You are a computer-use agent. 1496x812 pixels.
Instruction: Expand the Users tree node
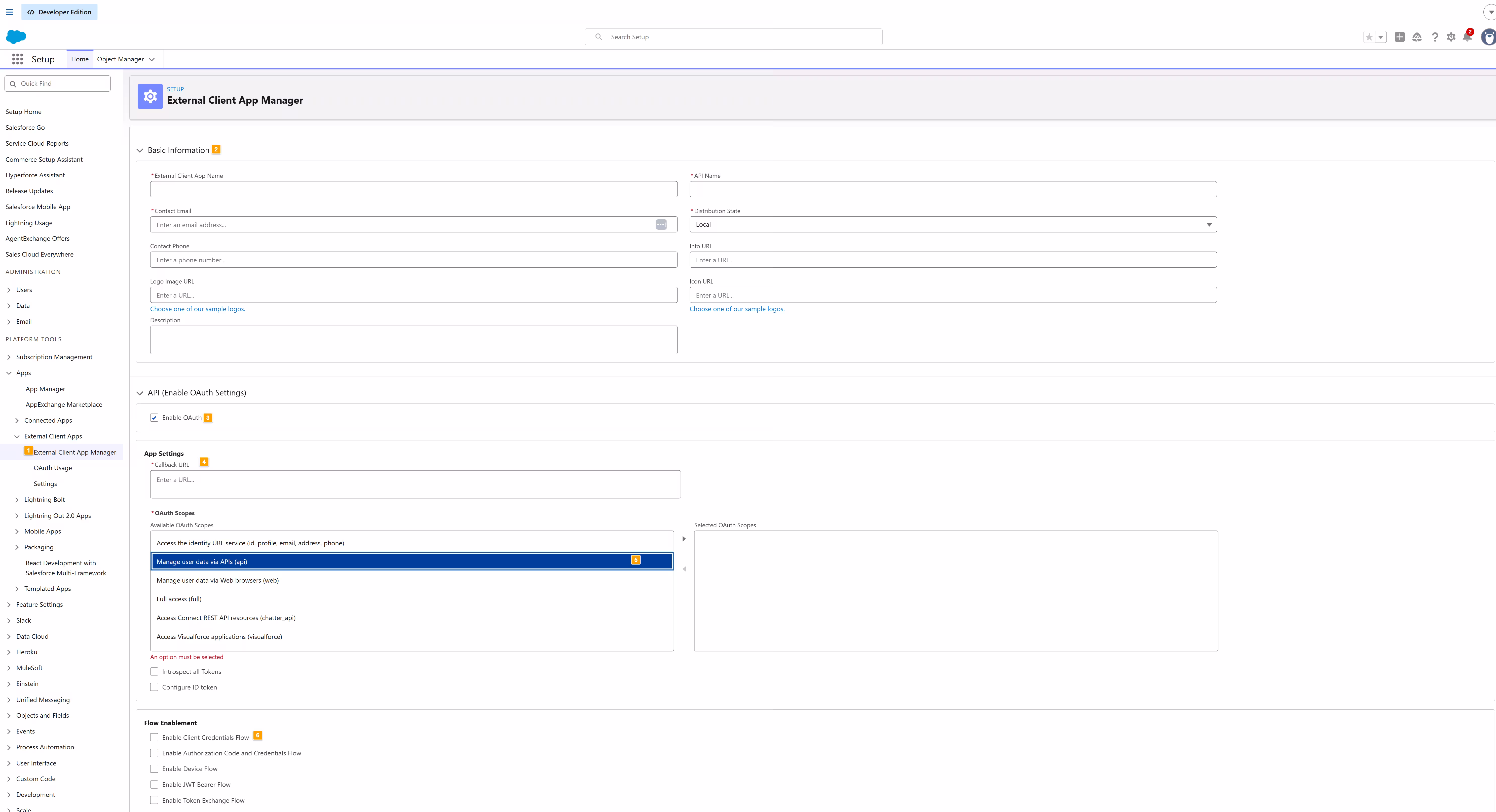point(9,290)
